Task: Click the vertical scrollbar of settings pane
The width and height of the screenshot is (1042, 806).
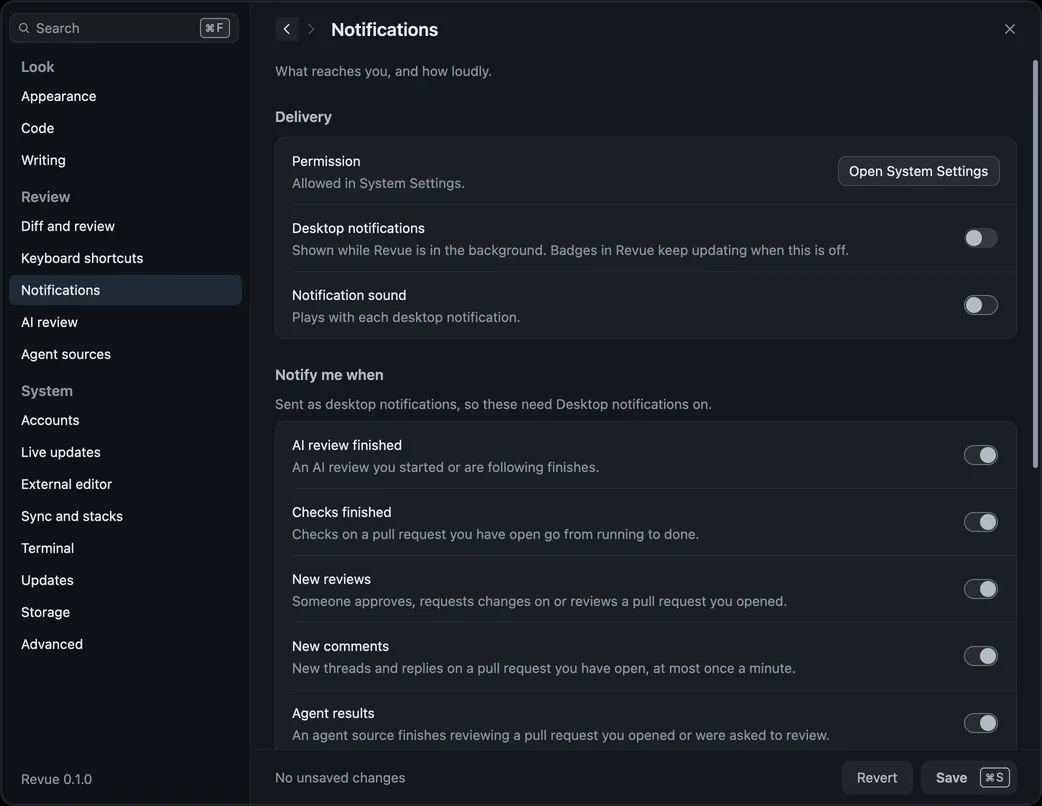Action: pos(1035,264)
